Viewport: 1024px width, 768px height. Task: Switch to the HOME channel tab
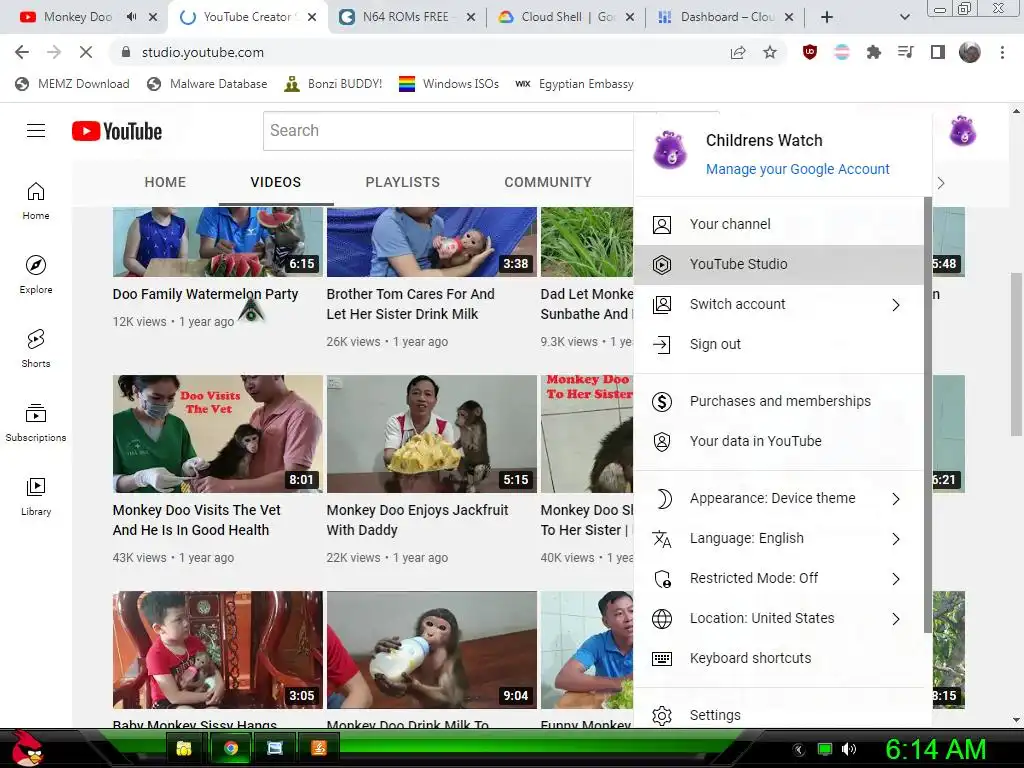pyautogui.click(x=165, y=182)
